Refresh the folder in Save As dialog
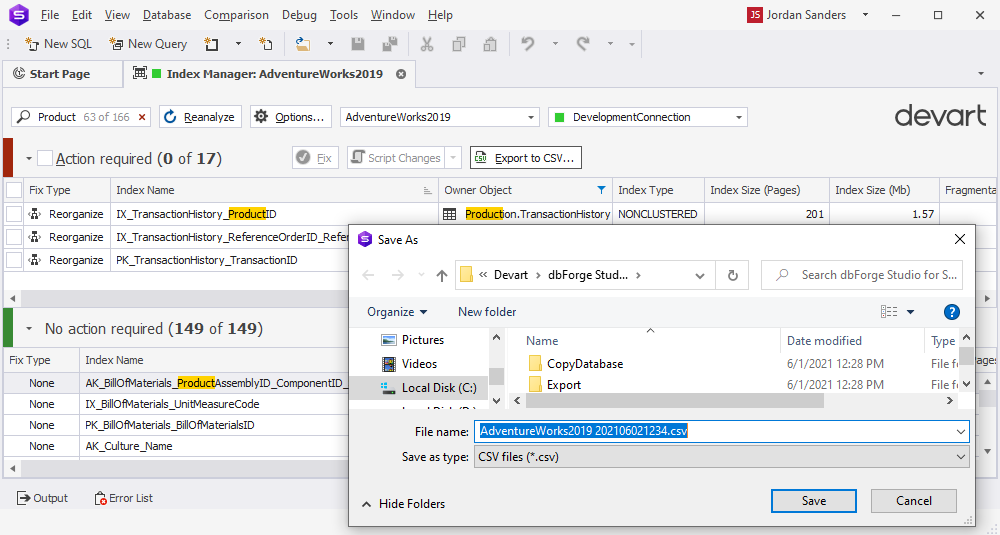The height and width of the screenshot is (535, 1000). [x=733, y=275]
